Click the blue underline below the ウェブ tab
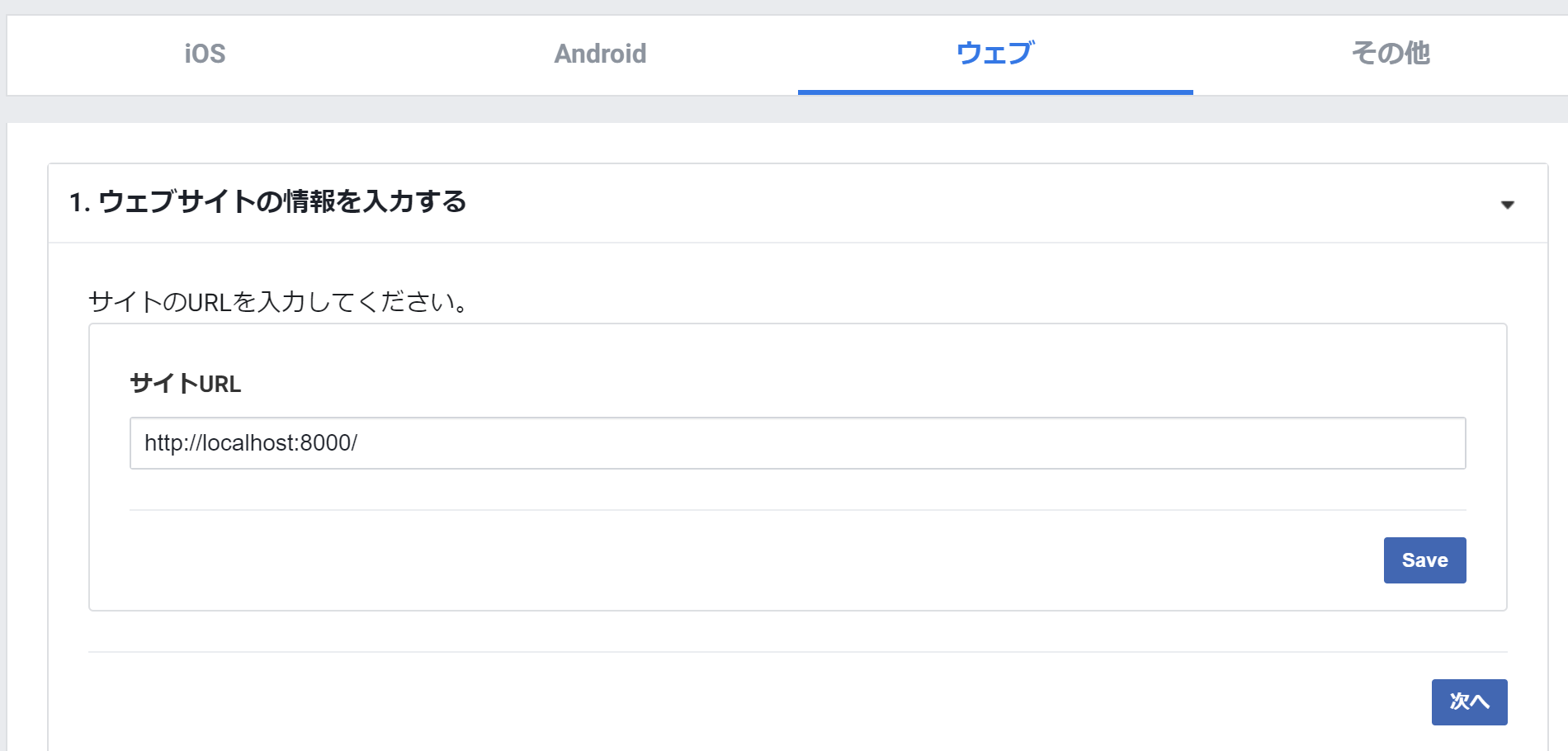The image size is (1568, 751). (x=995, y=92)
